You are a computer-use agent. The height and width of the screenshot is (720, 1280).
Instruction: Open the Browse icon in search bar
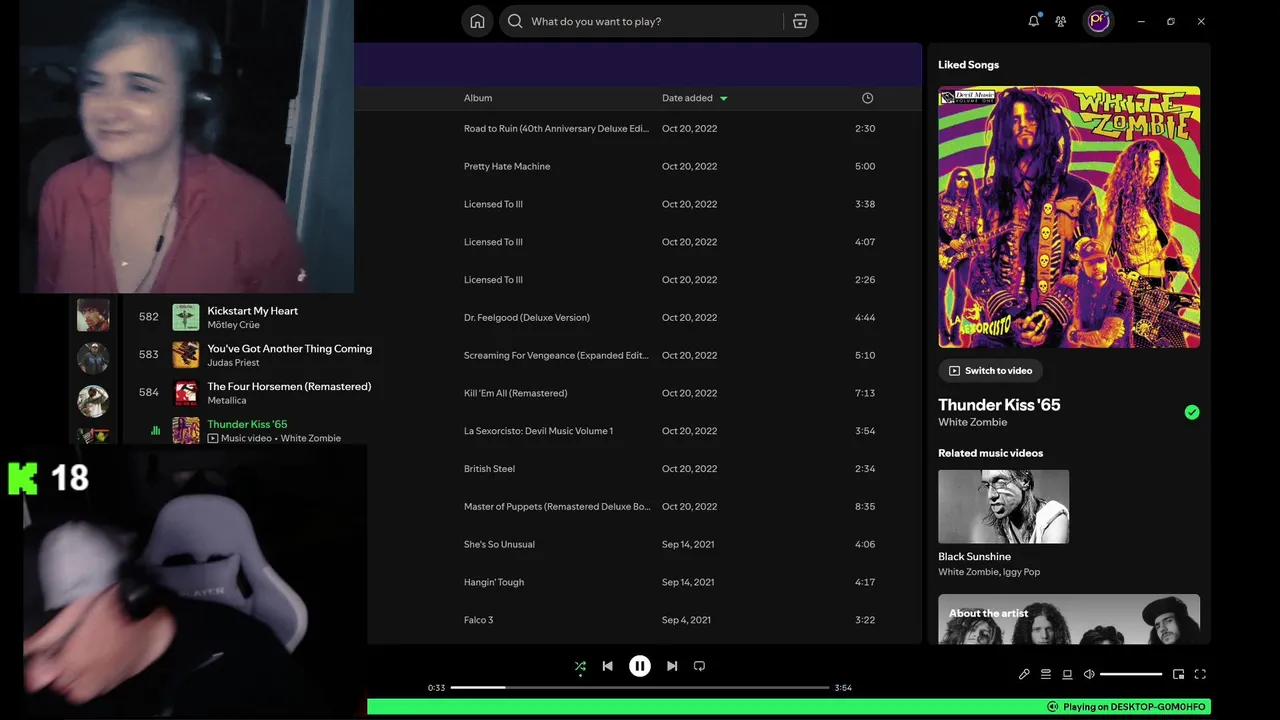[800, 21]
